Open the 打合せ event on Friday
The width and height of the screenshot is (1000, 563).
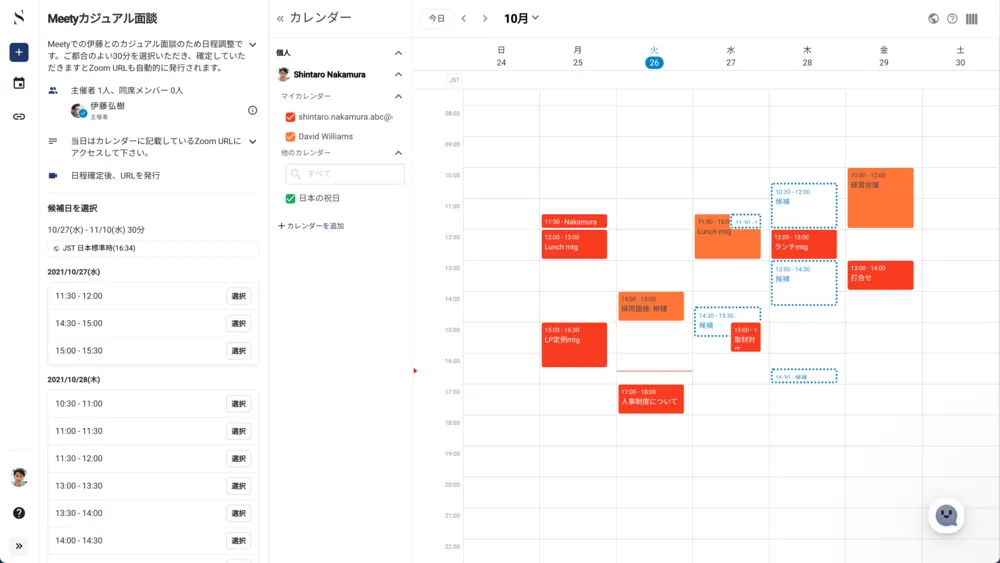coord(880,275)
